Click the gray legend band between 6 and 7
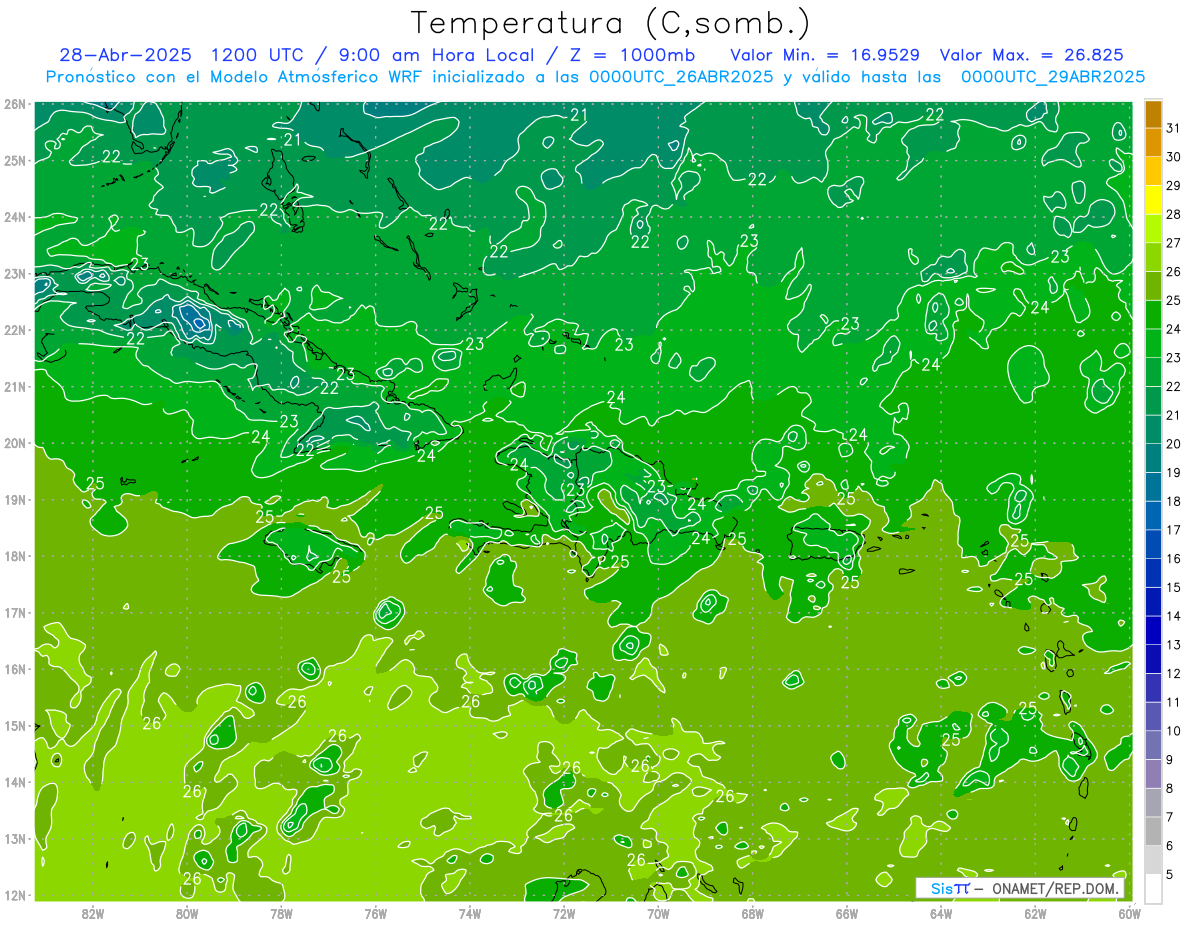1200x927 pixels. pos(1153,831)
